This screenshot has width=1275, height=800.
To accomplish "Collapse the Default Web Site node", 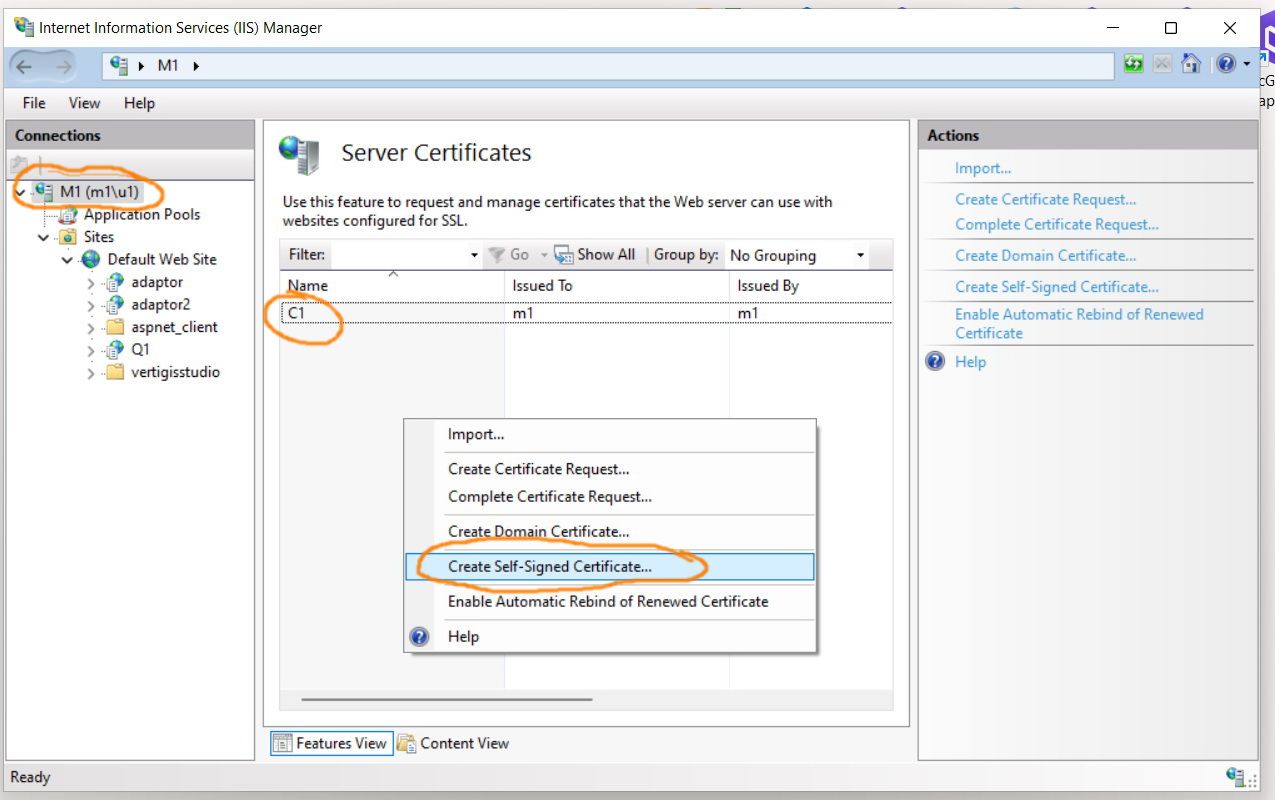I will click(x=67, y=259).
